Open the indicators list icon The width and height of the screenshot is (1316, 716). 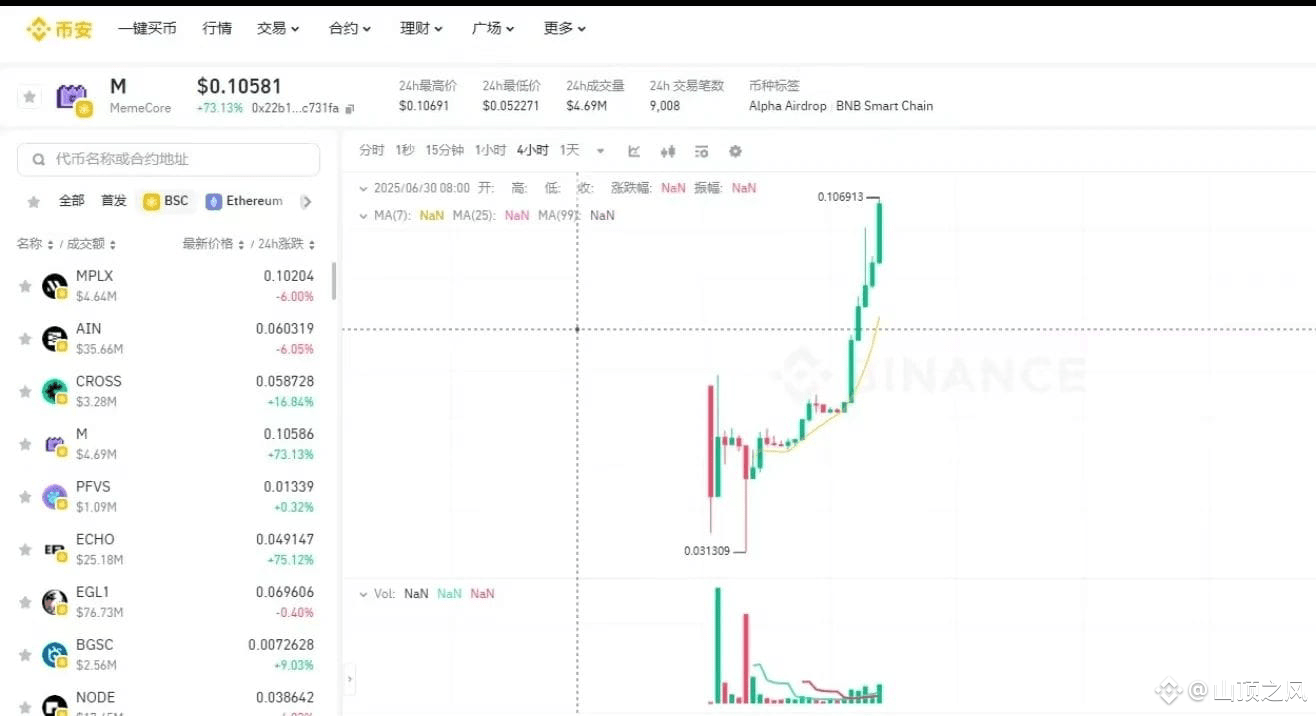click(x=701, y=151)
